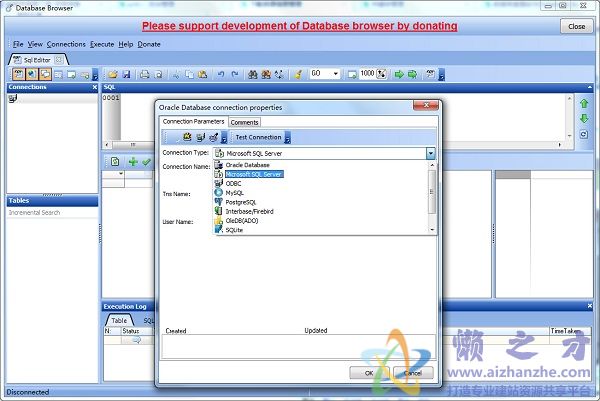Click the second green execute arrow icon

click(412, 74)
